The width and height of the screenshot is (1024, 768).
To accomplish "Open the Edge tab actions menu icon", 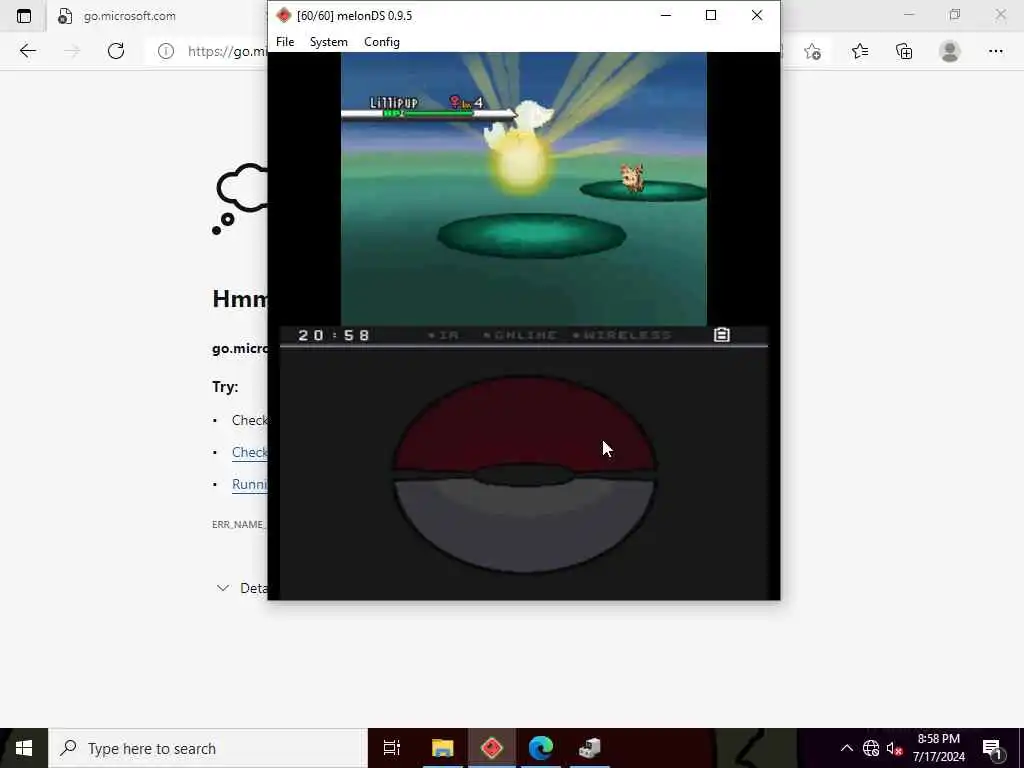I will tap(24, 16).
